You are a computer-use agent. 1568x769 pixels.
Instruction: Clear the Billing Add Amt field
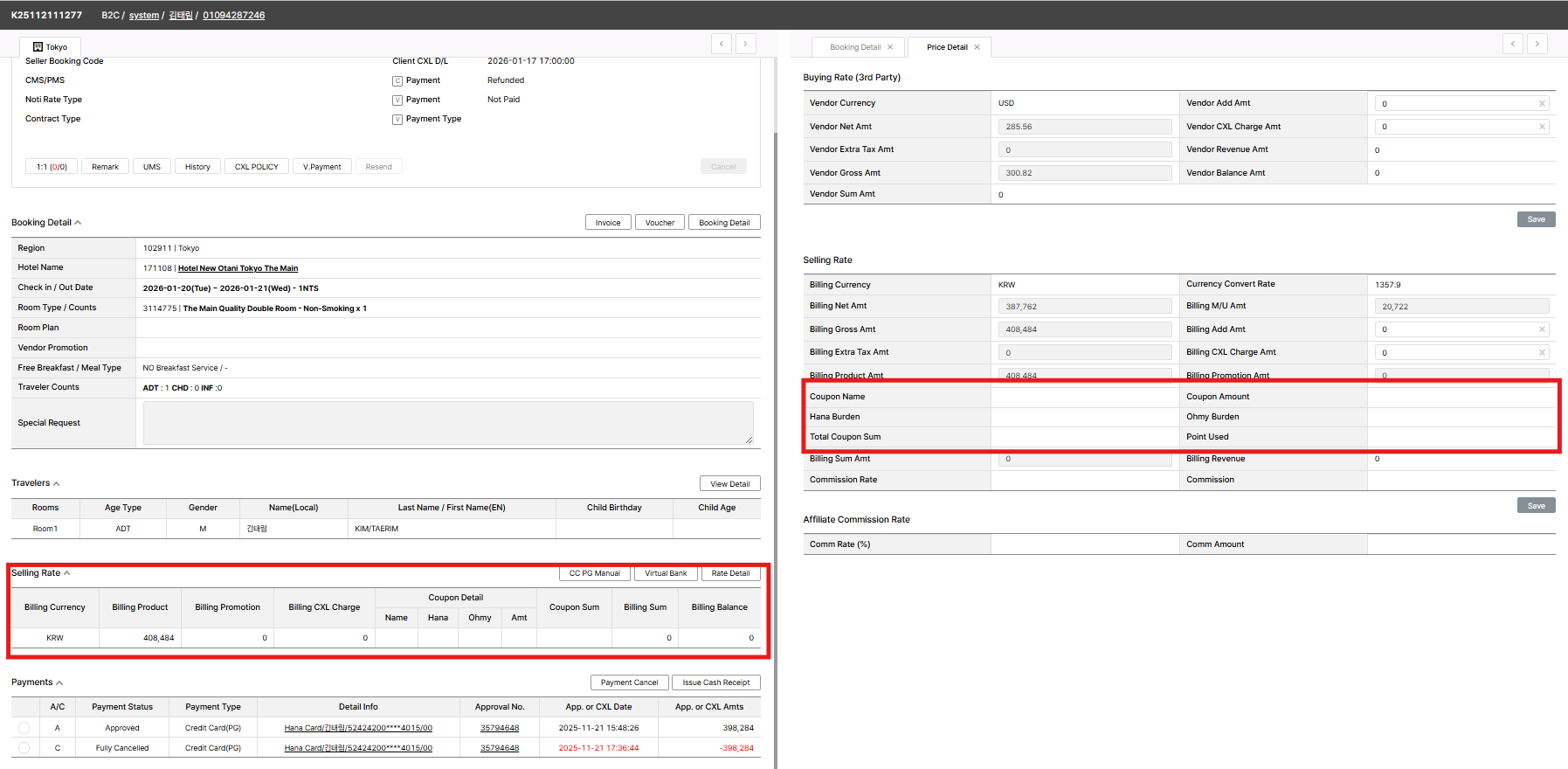(1542, 329)
